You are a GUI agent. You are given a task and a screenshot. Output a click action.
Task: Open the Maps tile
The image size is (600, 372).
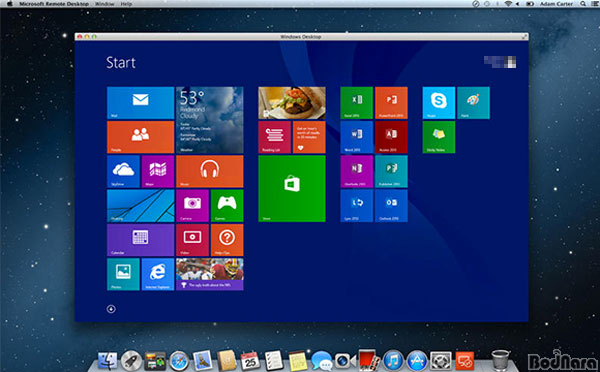(x=158, y=171)
